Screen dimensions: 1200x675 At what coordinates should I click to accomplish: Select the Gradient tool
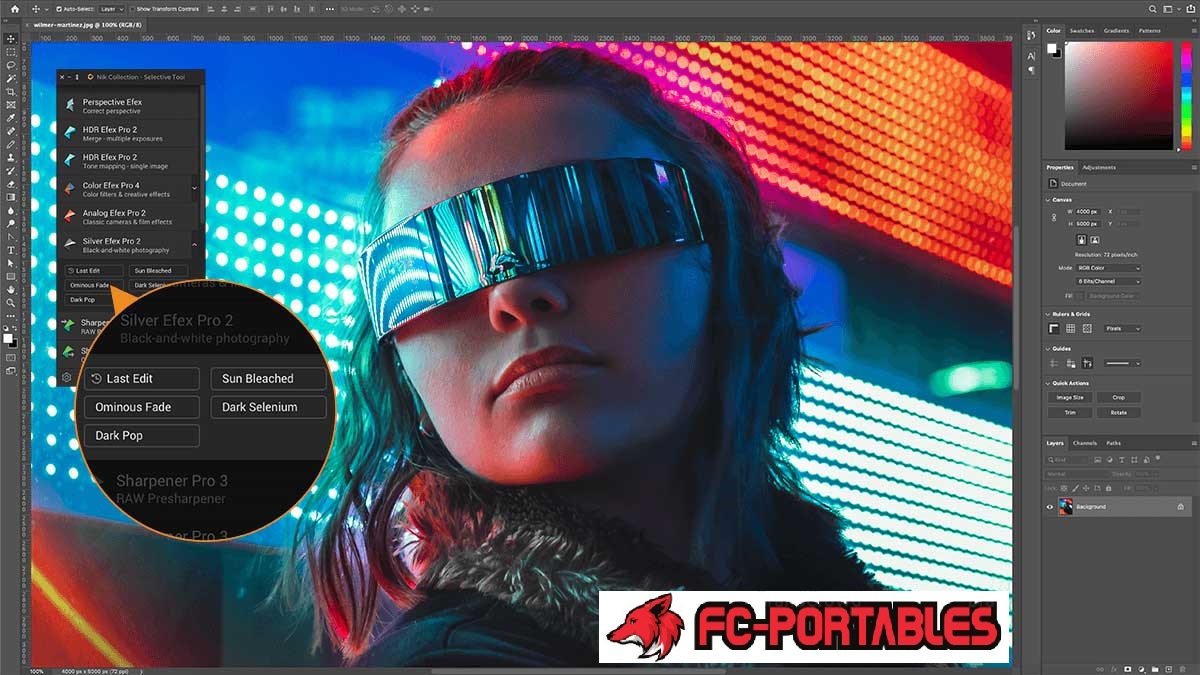tap(12, 197)
